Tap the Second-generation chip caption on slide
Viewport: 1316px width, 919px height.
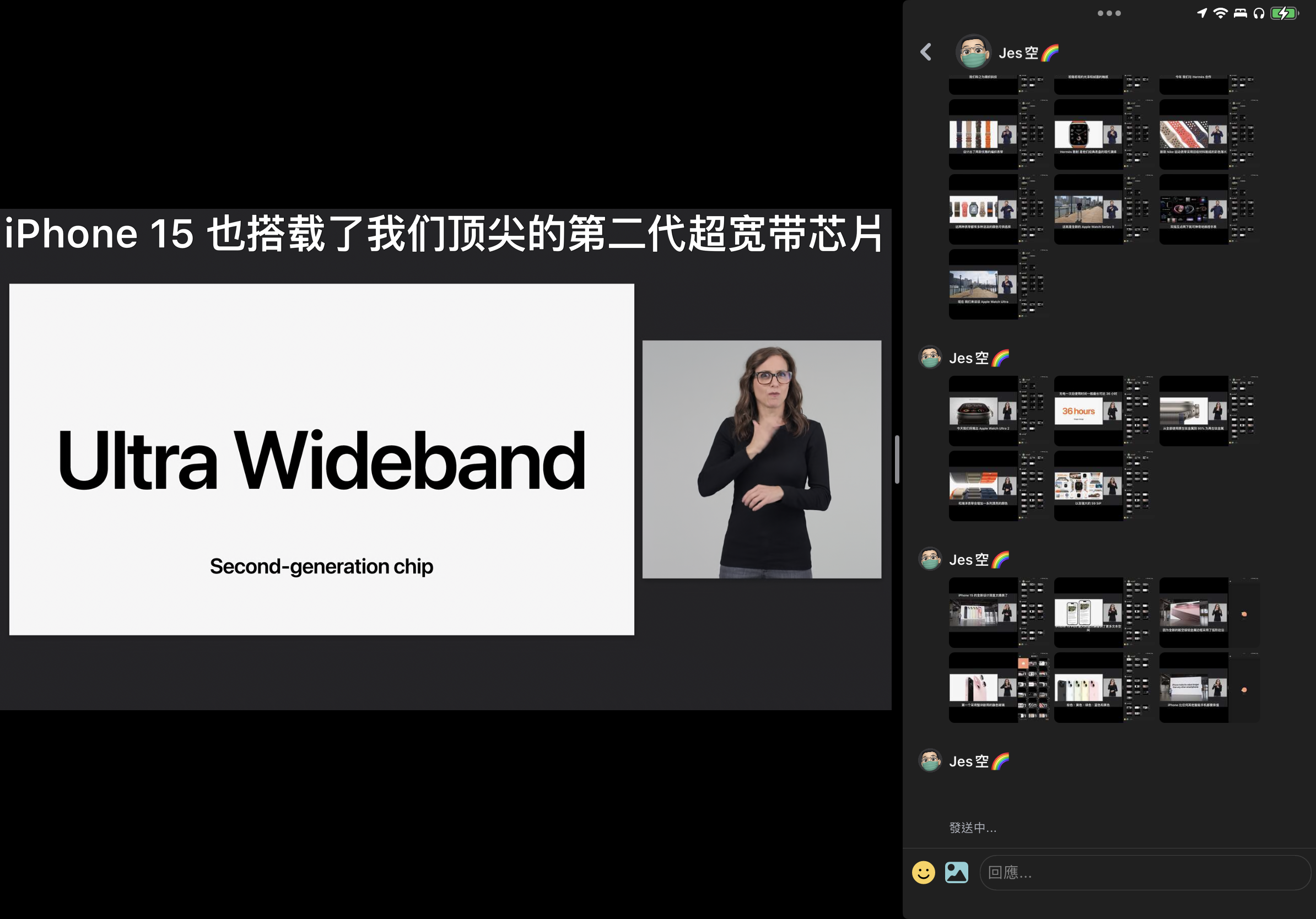(x=321, y=566)
